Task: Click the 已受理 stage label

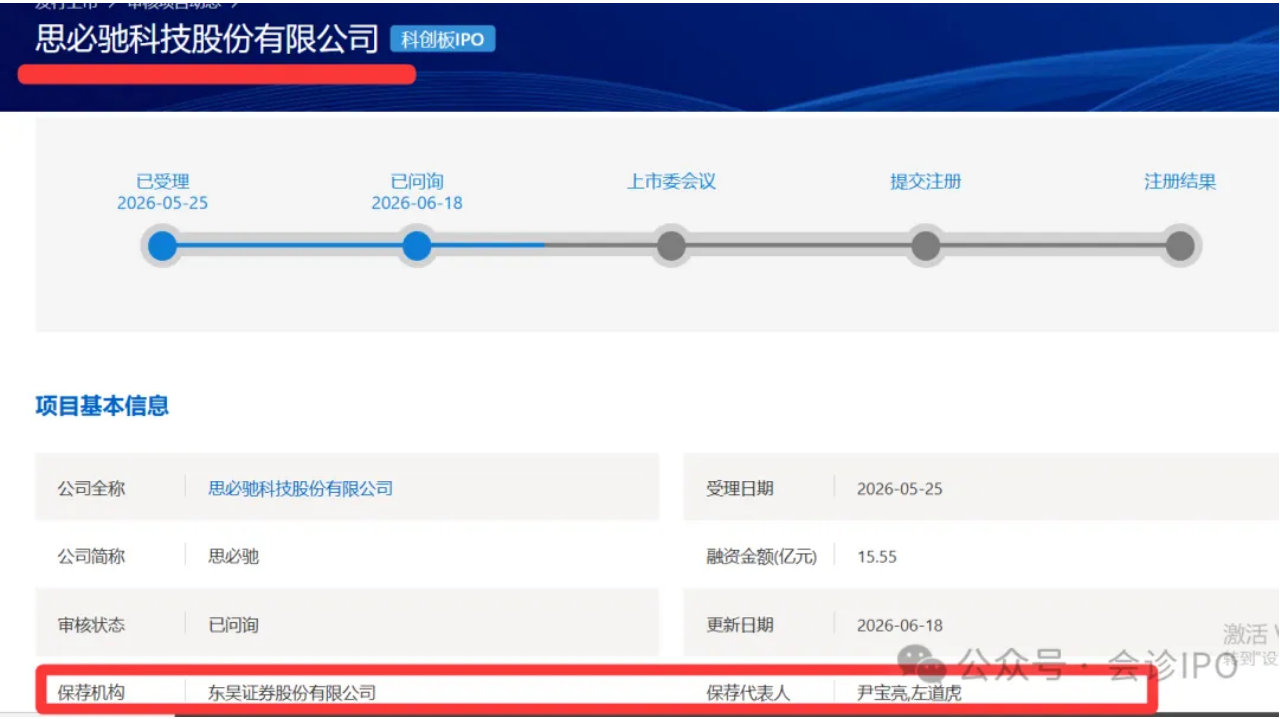Action: pos(163,182)
